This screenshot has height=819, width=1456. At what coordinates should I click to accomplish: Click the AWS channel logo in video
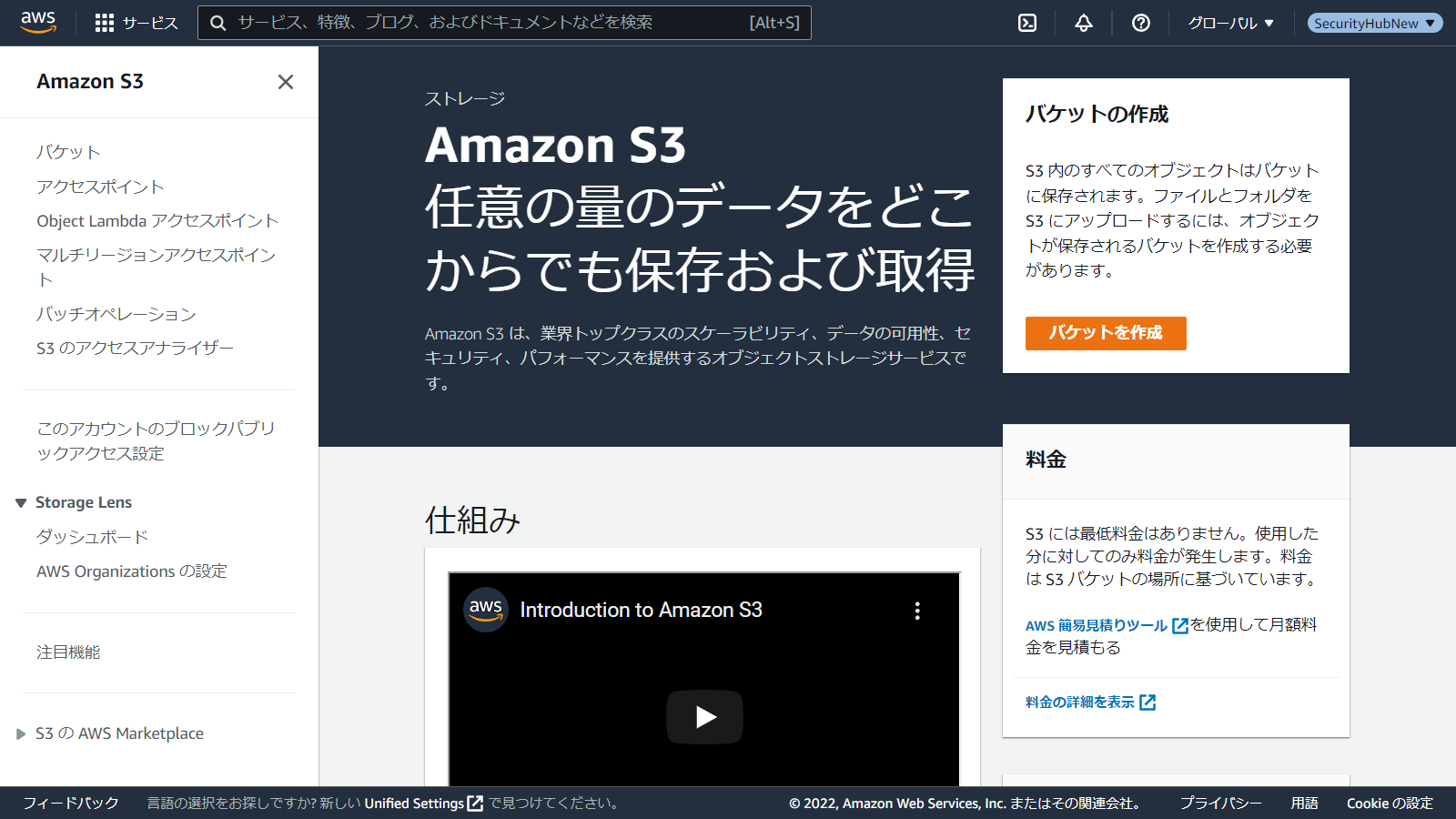tap(486, 610)
